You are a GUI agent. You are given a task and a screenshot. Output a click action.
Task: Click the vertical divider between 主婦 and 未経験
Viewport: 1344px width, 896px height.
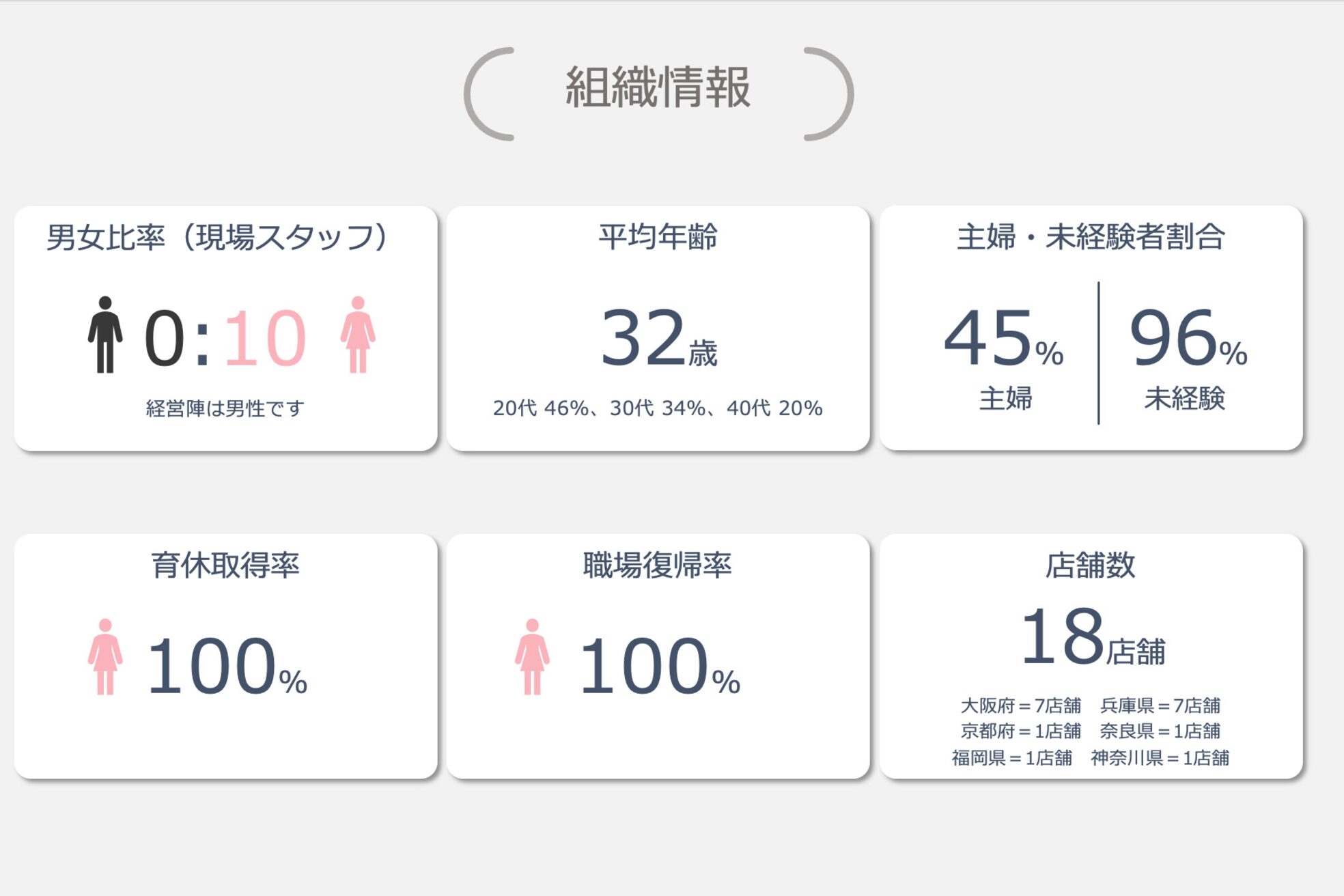point(1098,352)
